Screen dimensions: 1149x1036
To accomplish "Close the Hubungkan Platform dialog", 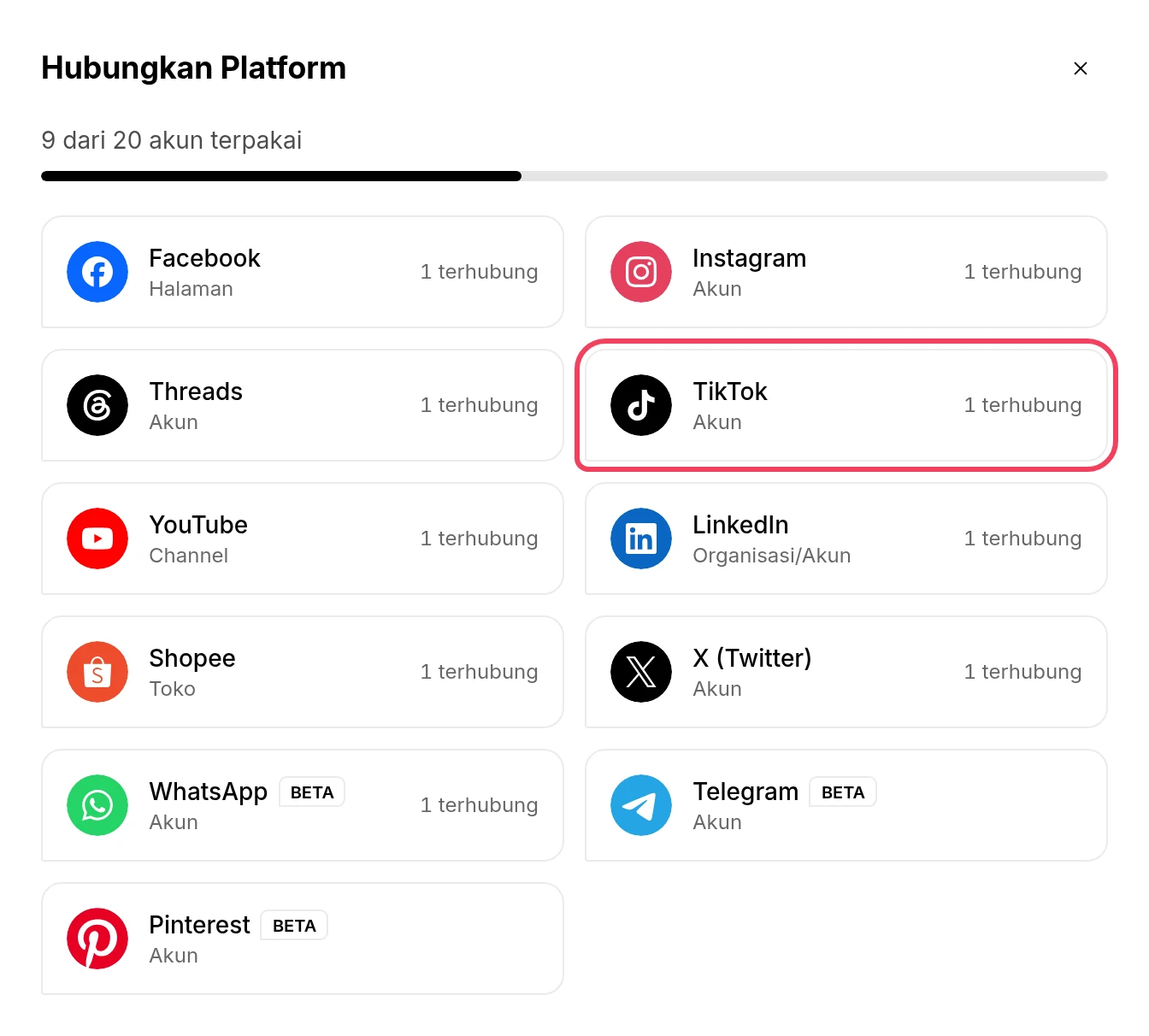I will [x=1081, y=68].
